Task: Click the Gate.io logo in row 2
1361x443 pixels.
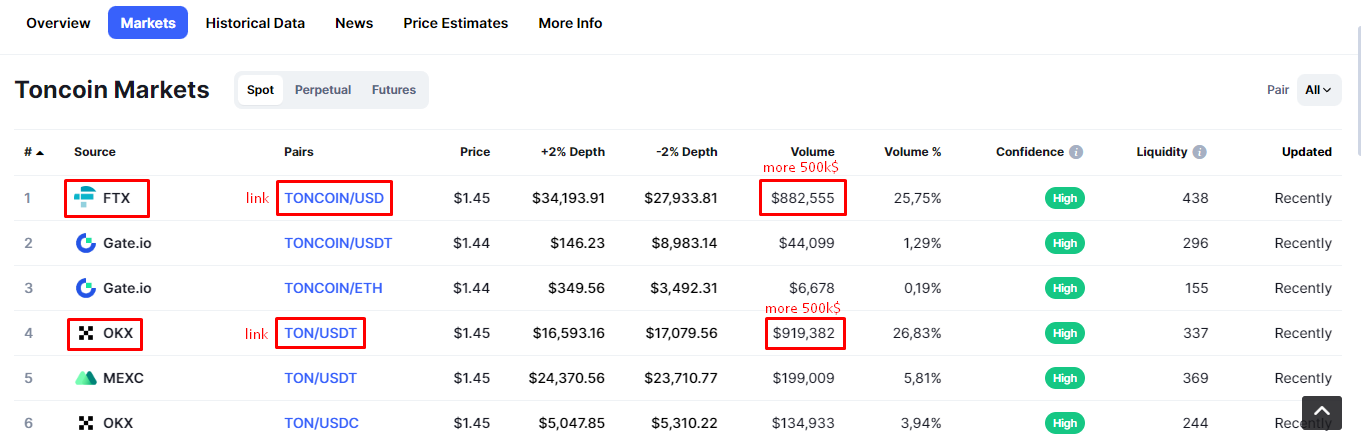Action: coord(86,243)
